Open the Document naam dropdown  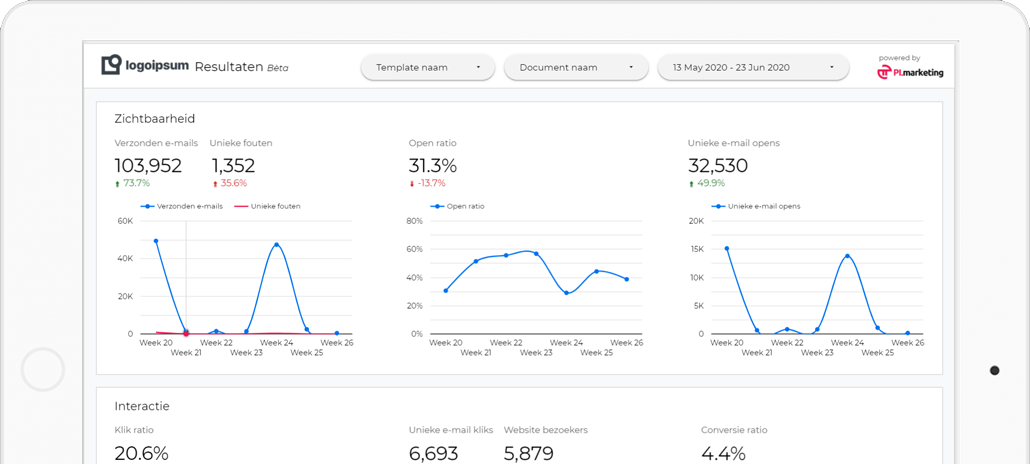pos(575,67)
